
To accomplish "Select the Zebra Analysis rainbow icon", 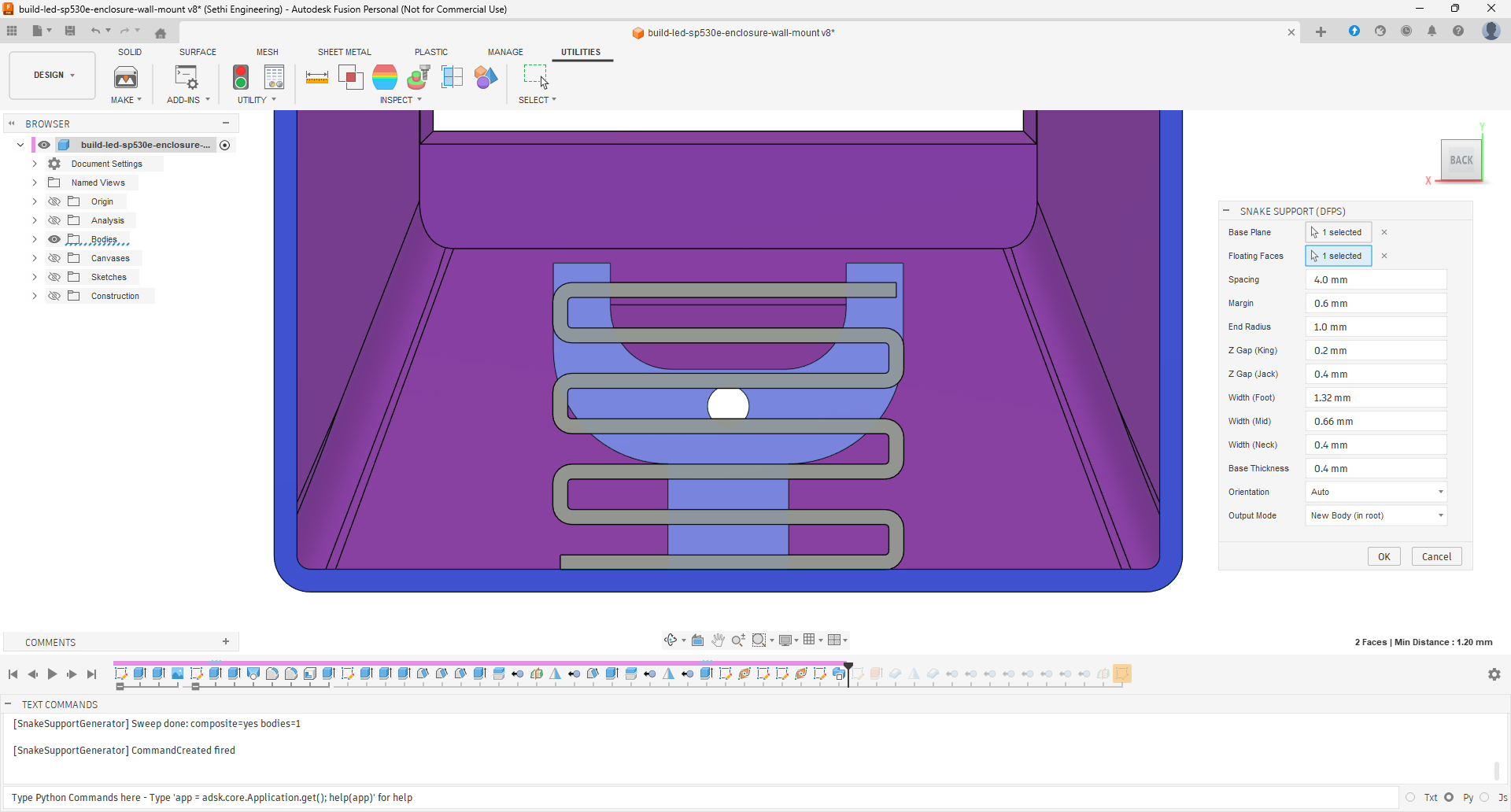I will click(x=385, y=77).
